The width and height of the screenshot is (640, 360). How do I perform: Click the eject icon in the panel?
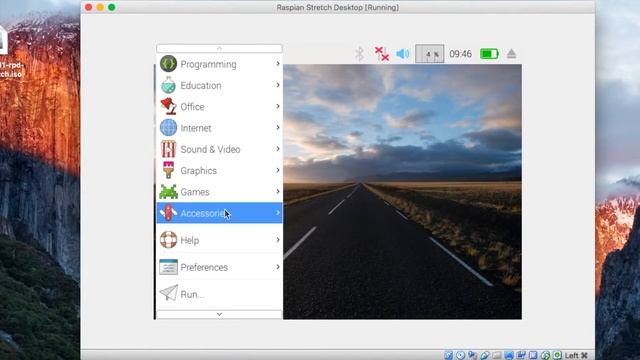(511, 54)
